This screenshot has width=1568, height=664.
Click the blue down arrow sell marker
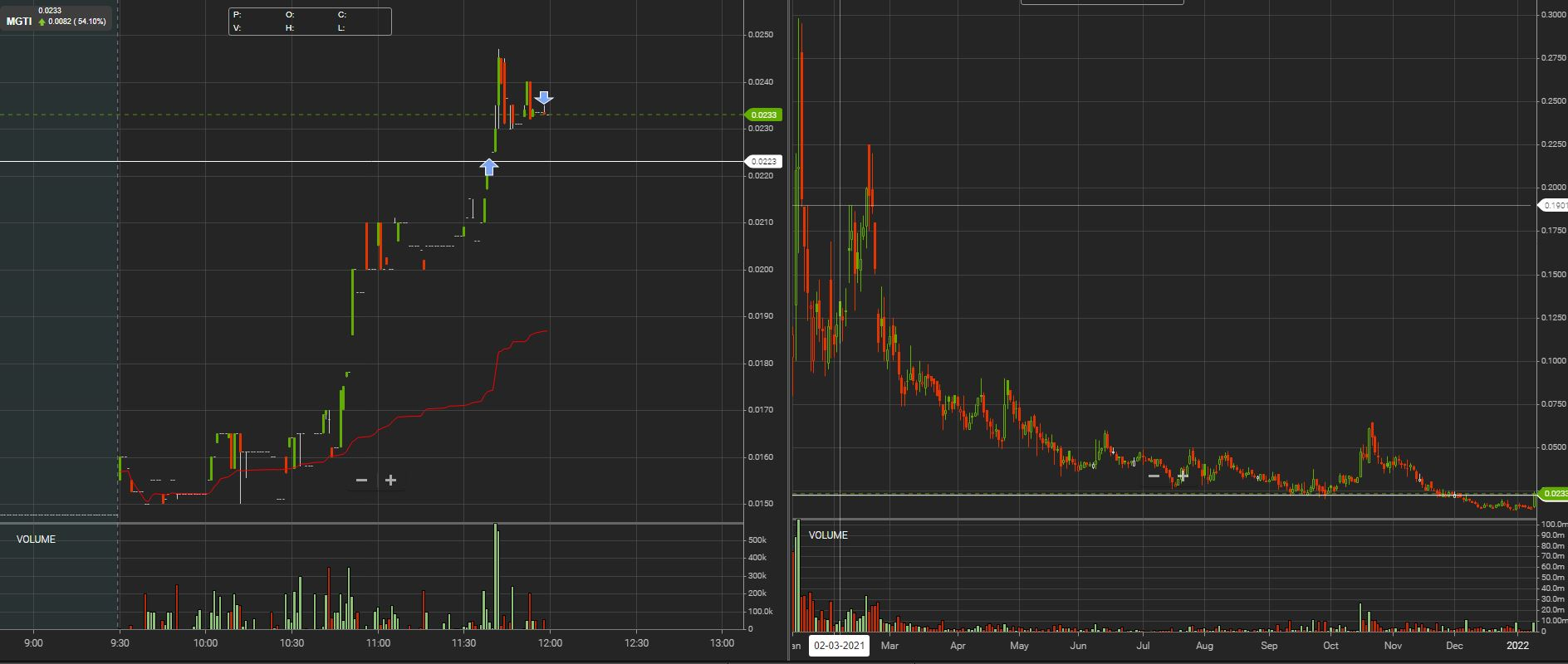[543, 98]
